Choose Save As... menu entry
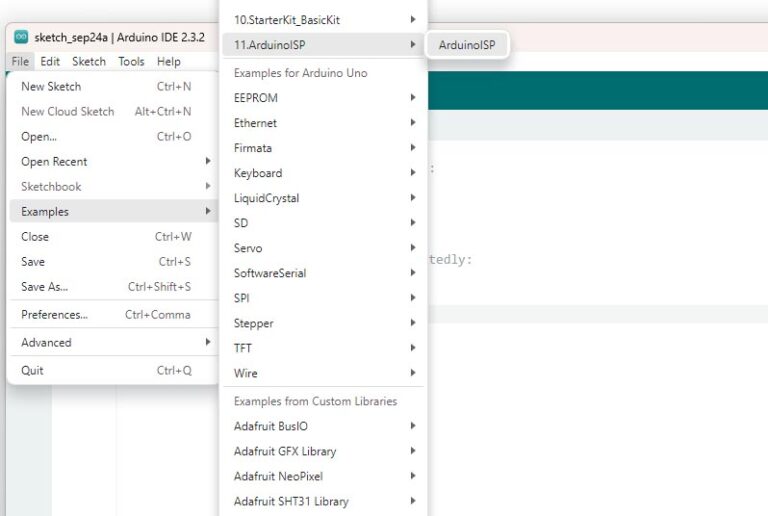The image size is (768, 516). [113, 287]
